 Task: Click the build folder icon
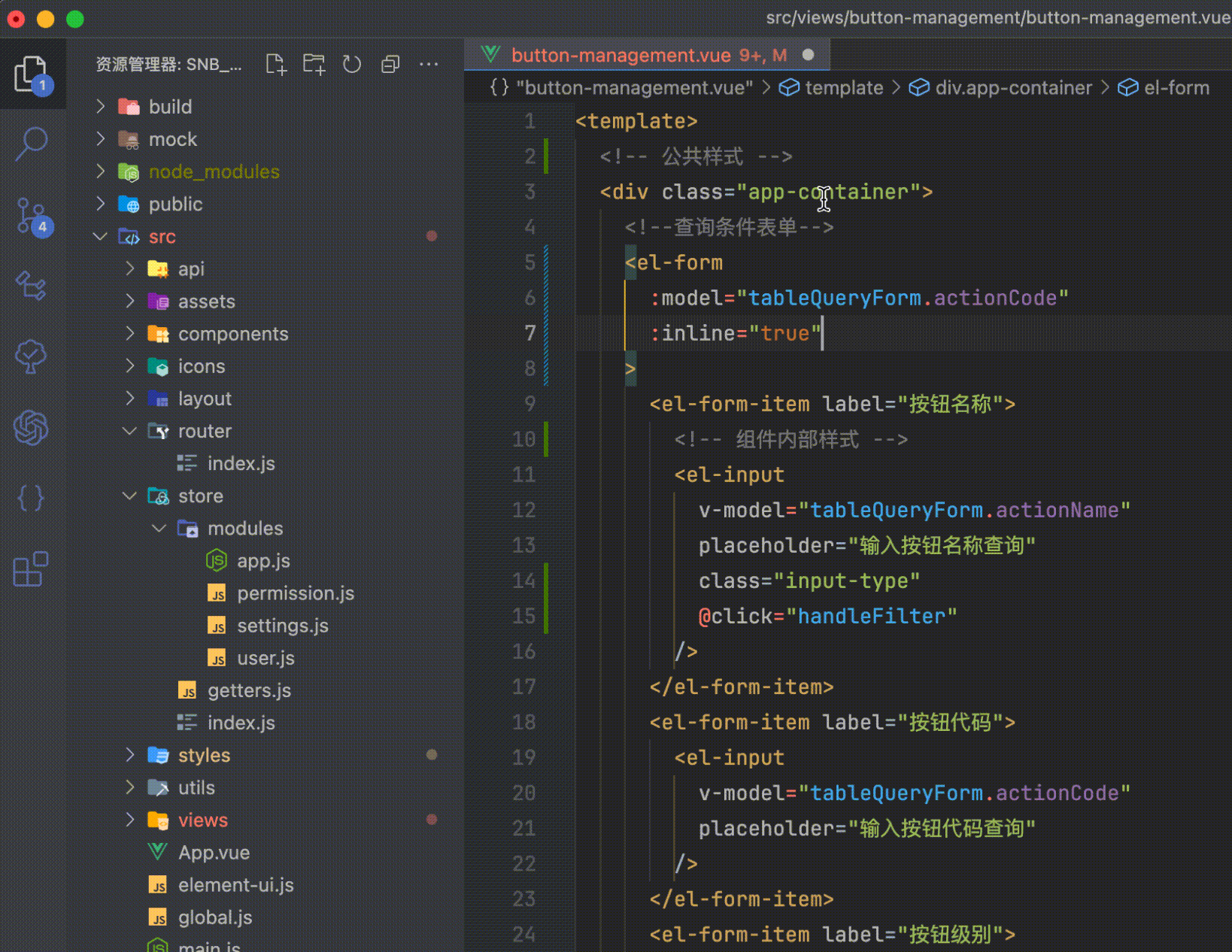(x=129, y=107)
